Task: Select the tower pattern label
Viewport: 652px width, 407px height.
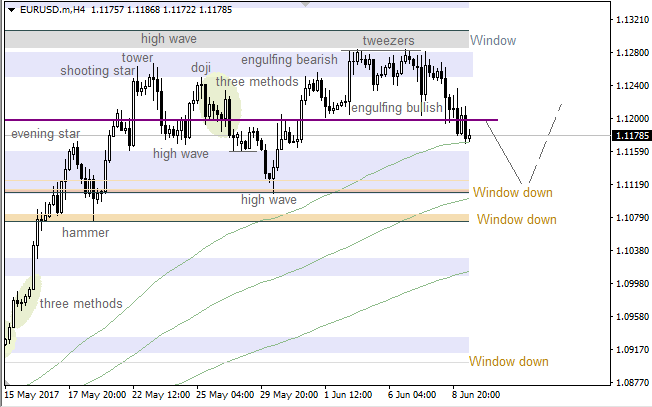Action: pos(138,58)
